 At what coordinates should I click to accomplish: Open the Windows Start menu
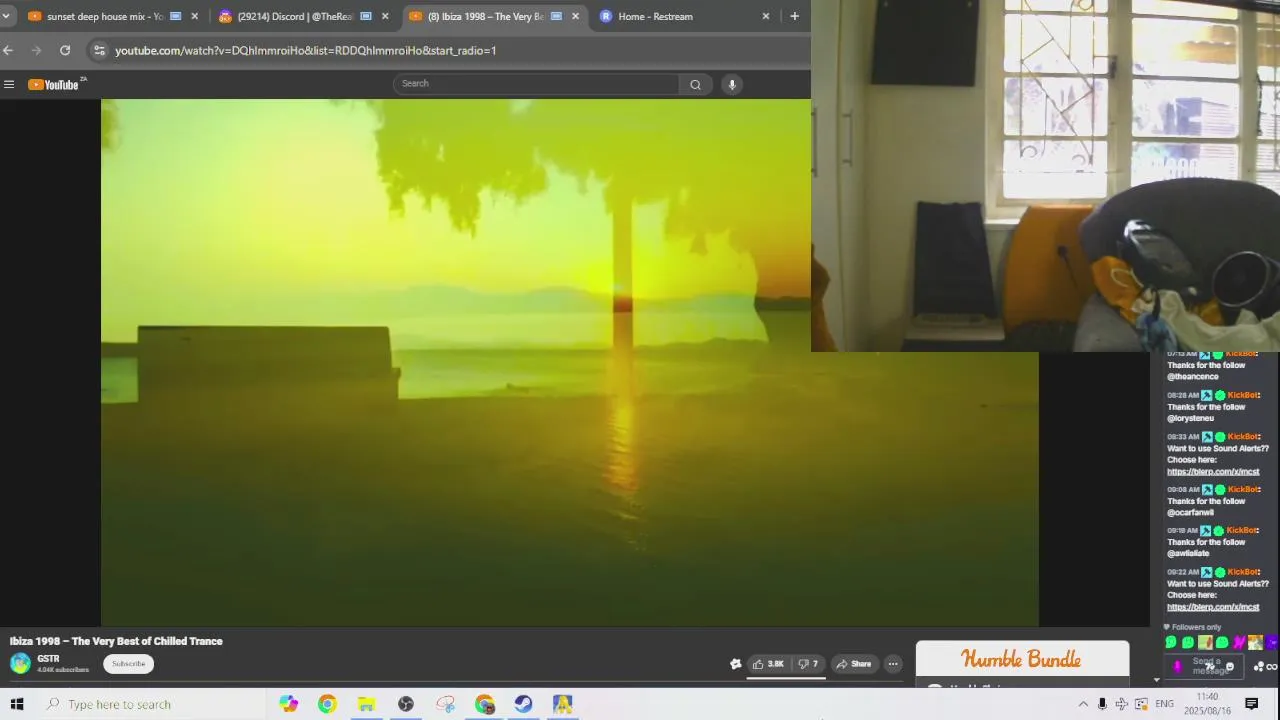pyautogui.click(x=17, y=704)
